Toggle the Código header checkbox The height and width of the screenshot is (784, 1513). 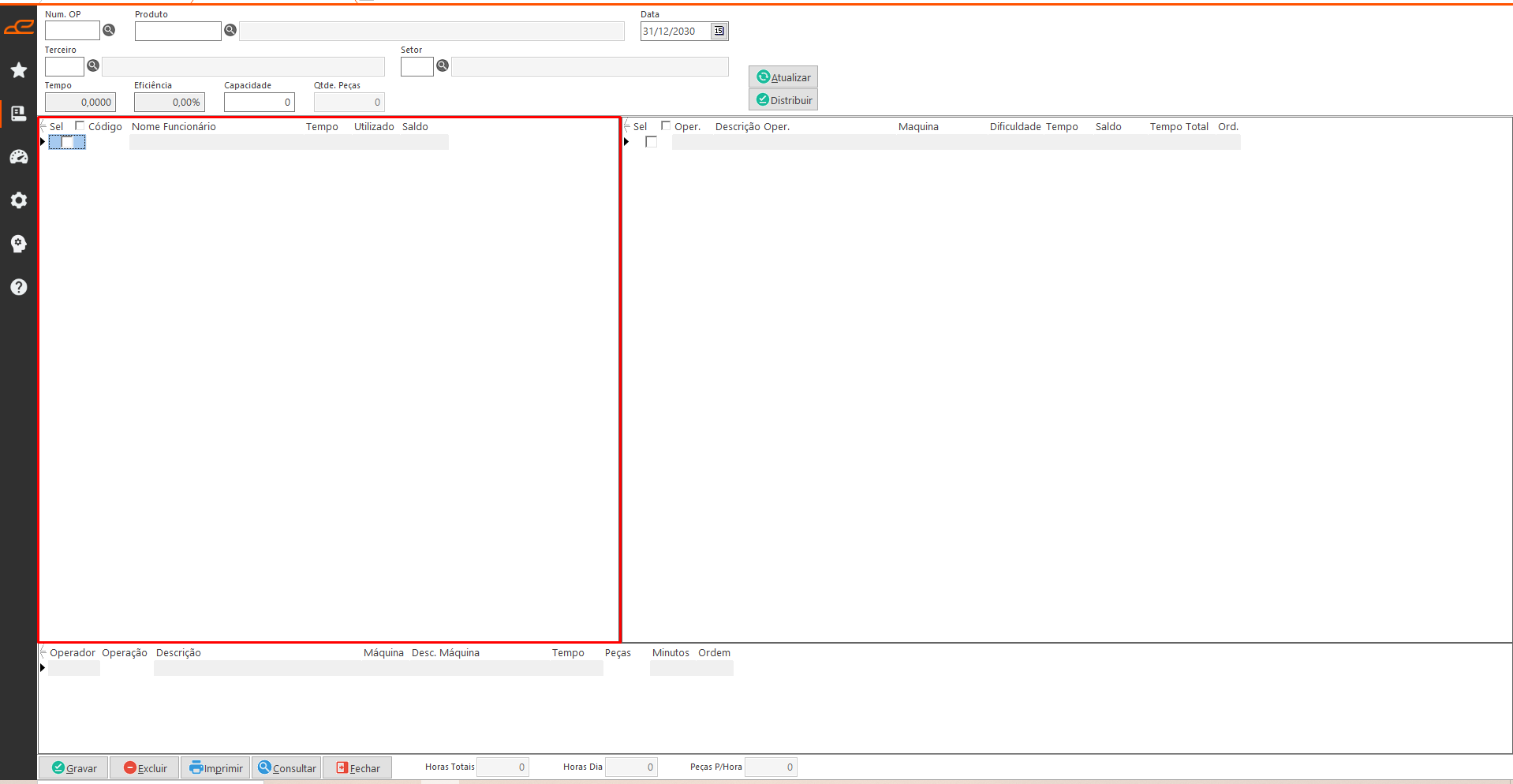(x=80, y=125)
